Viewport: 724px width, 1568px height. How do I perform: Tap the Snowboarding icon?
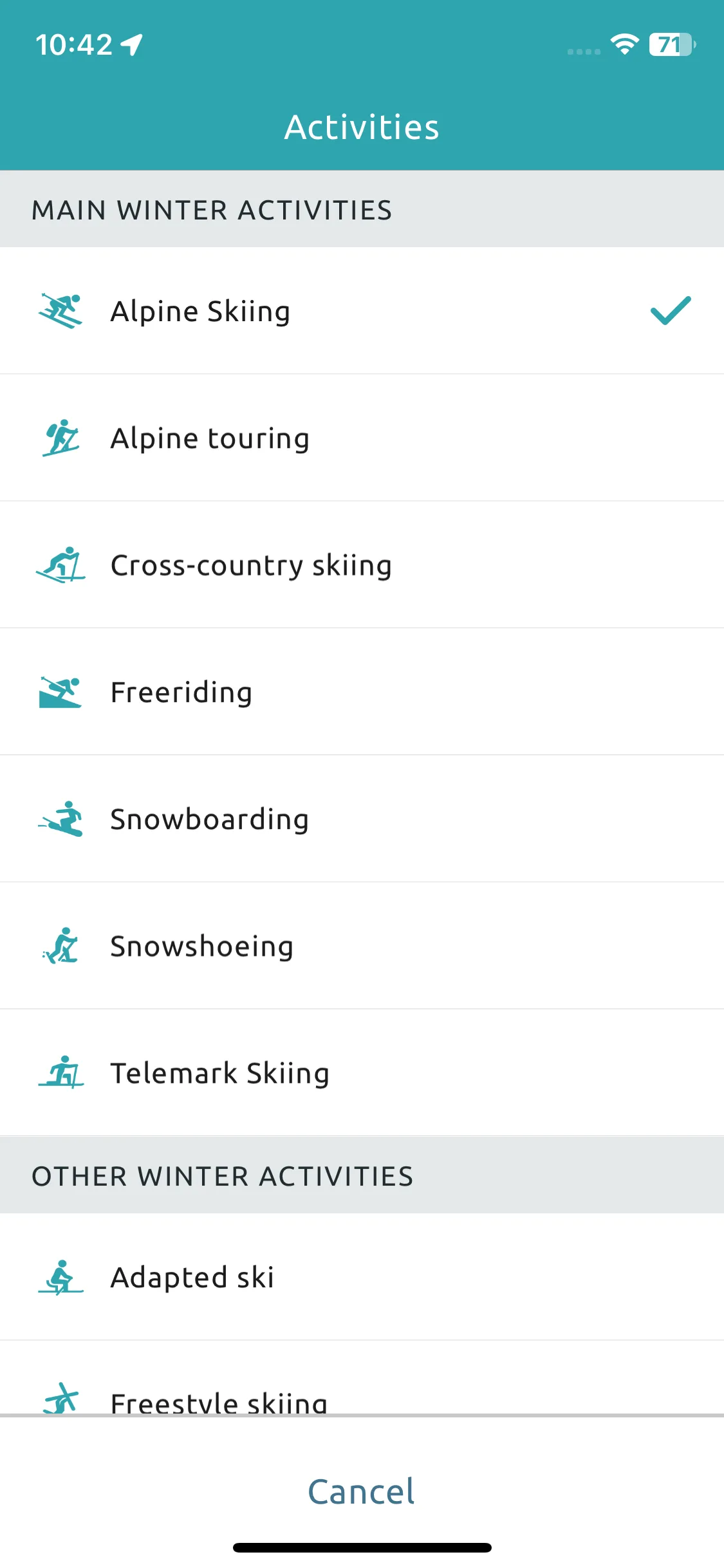(60, 819)
